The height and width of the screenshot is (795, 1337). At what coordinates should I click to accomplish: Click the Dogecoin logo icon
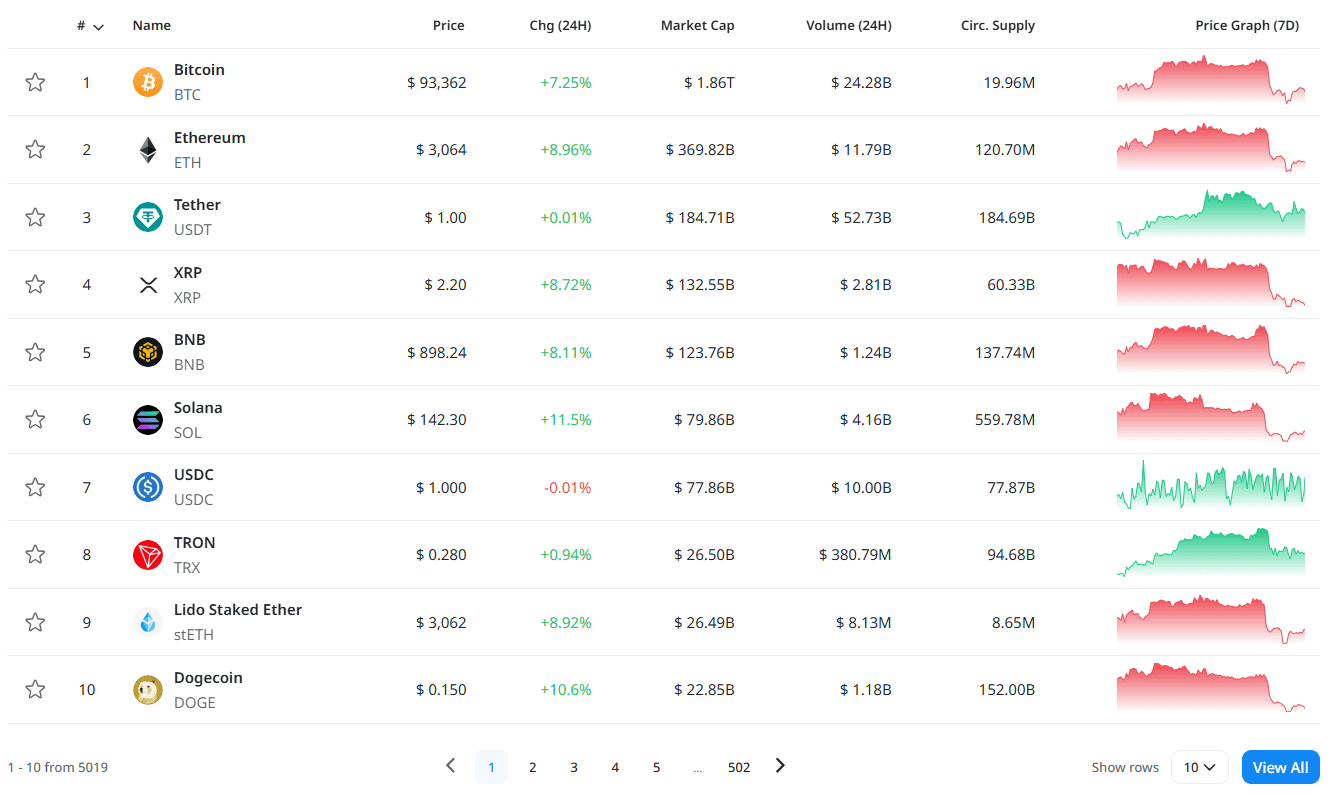click(148, 690)
